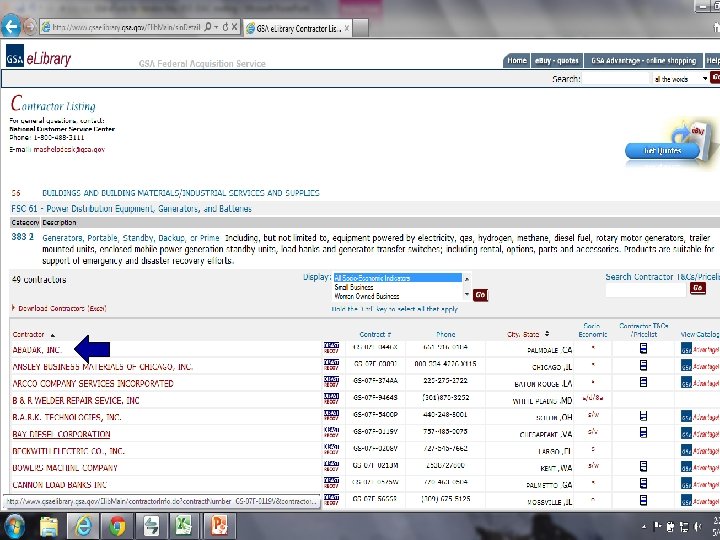Screen dimensions: 720x540
Task: Open a new browser tab
Action: pyautogui.click(x=360, y=28)
